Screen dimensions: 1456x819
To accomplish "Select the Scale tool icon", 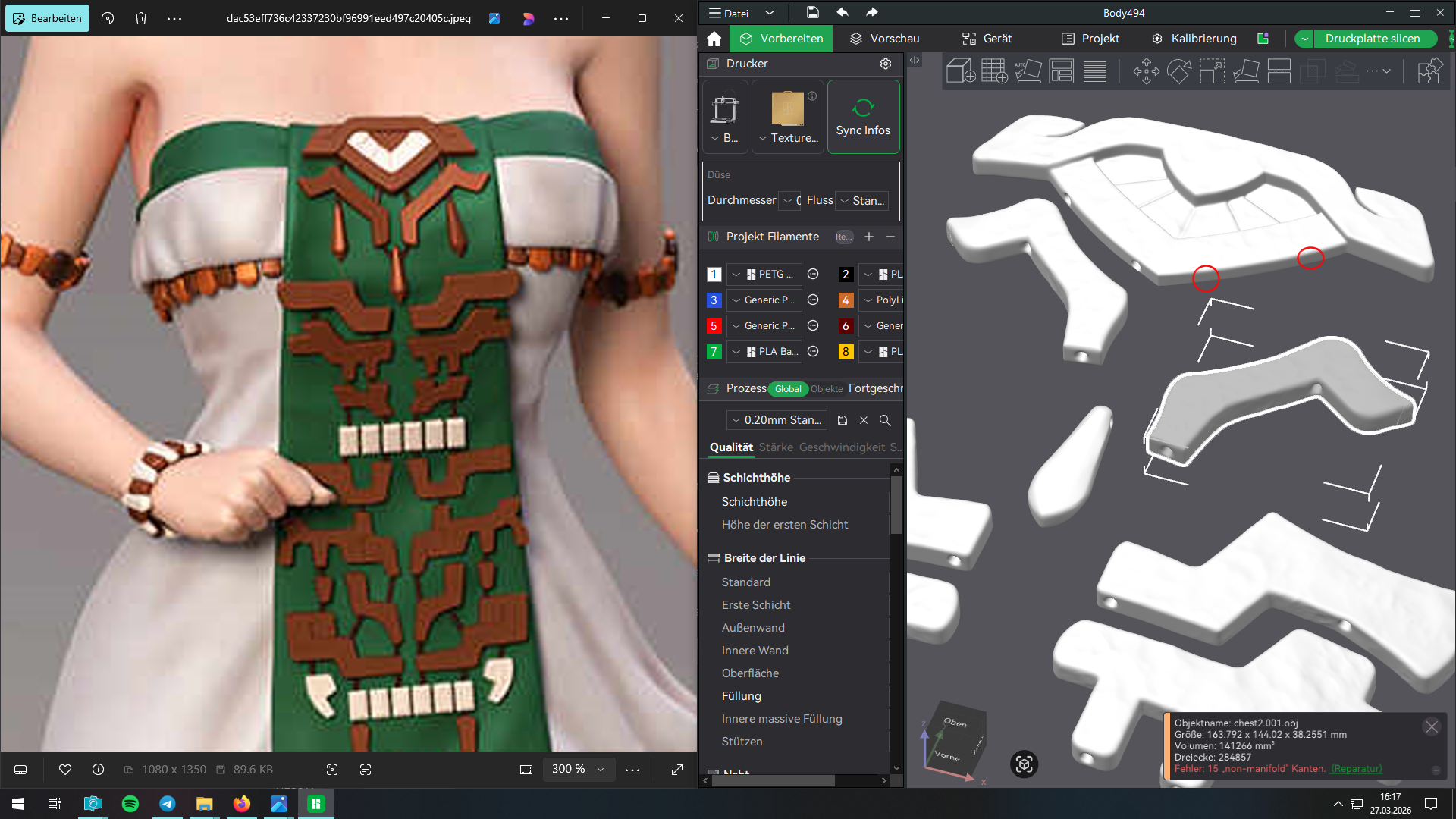I will [x=1212, y=71].
